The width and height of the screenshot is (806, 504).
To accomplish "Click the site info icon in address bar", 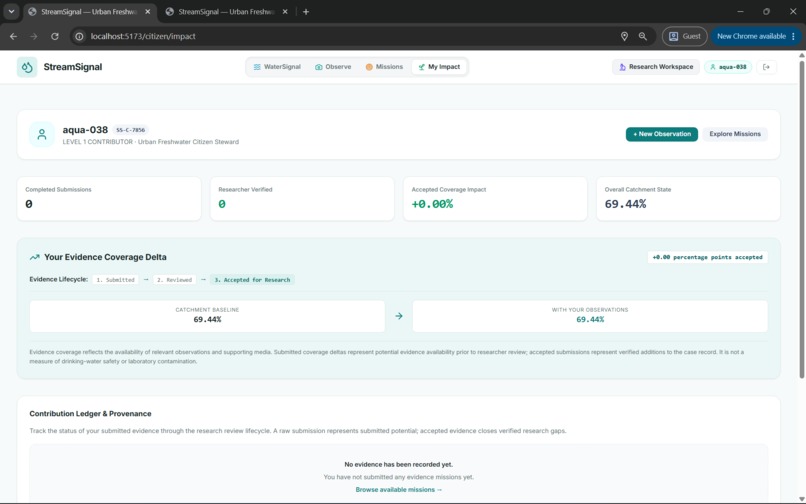I will click(x=79, y=37).
